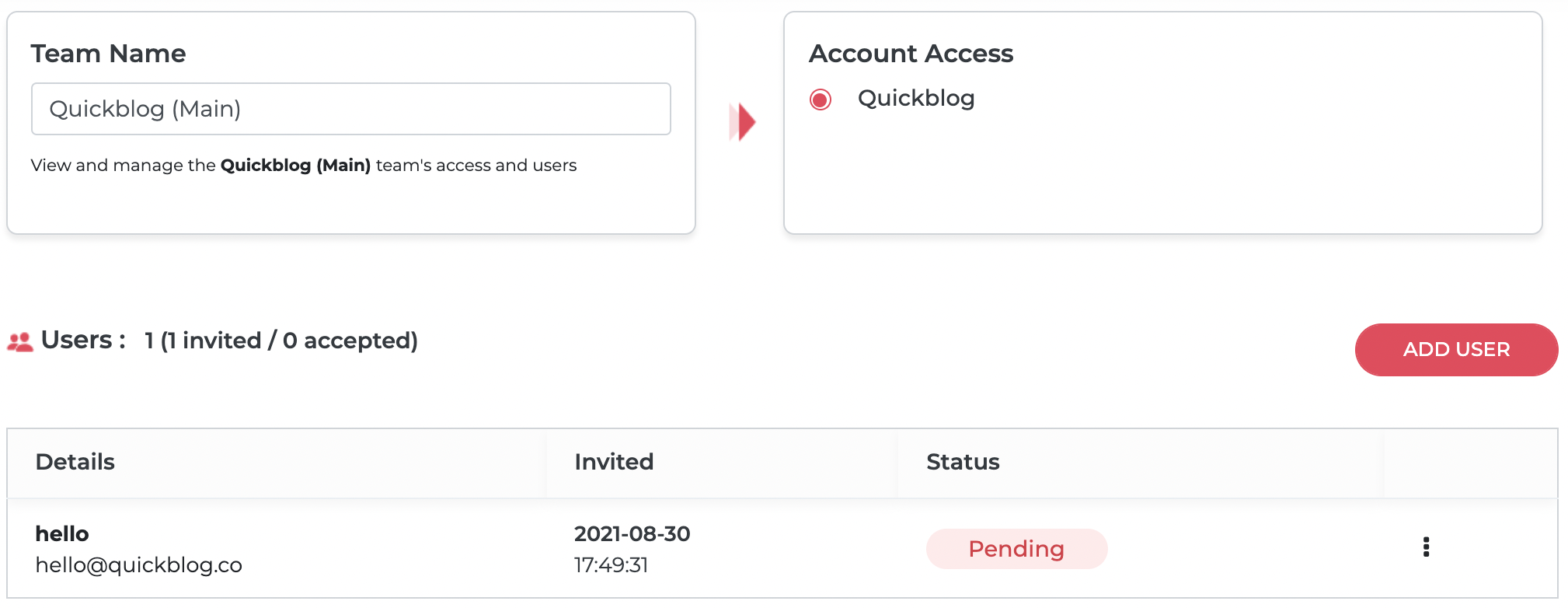Viewport: 1568px width, 608px height.
Task: Open the three-dot menu for hello user
Action: pyautogui.click(x=1426, y=547)
